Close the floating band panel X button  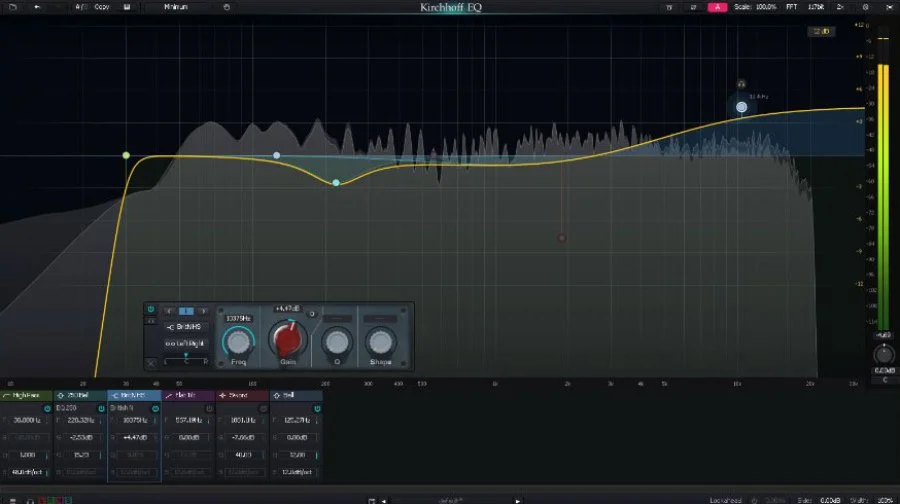pyautogui.click(x=151, y=363)
